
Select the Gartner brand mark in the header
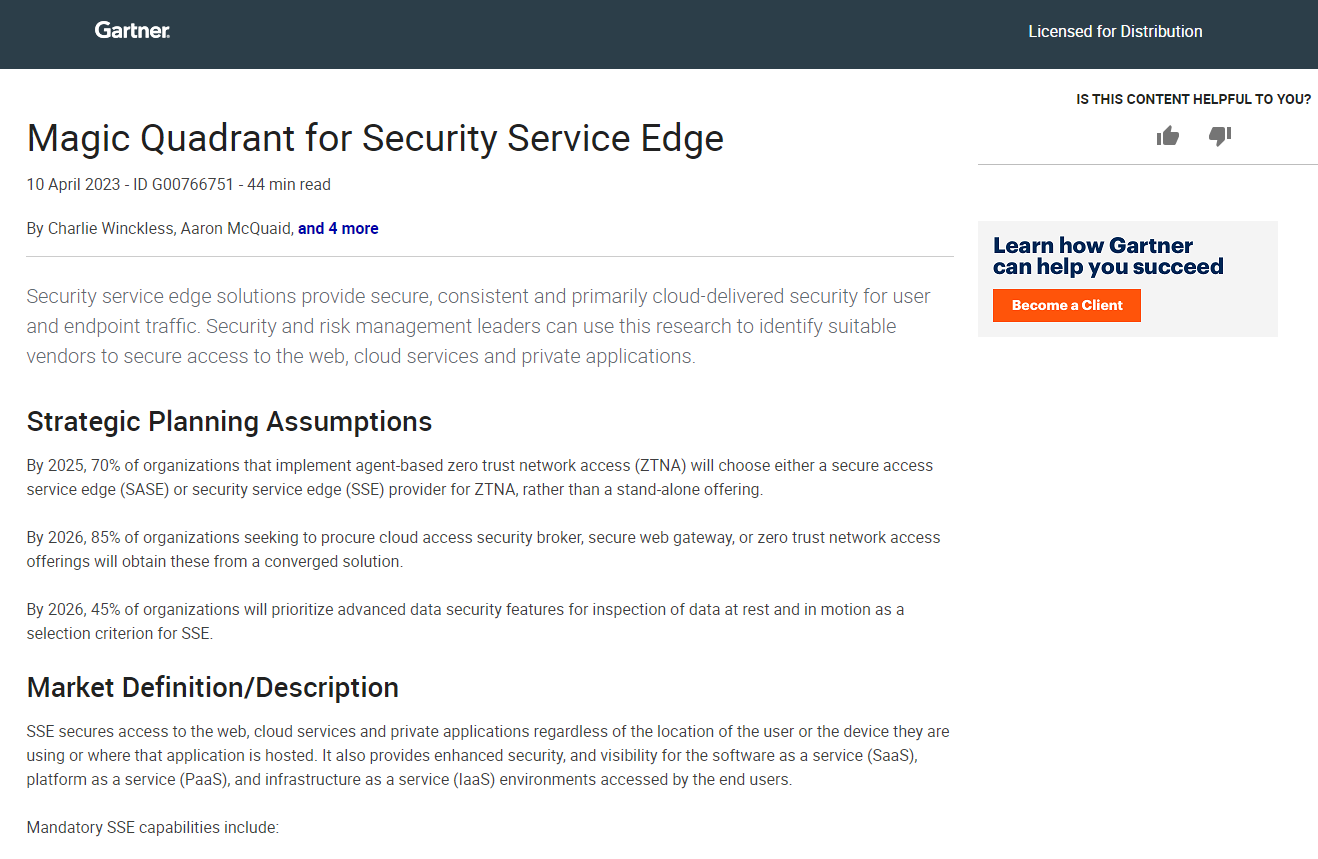pyautogui.click(x=132, y=31)
